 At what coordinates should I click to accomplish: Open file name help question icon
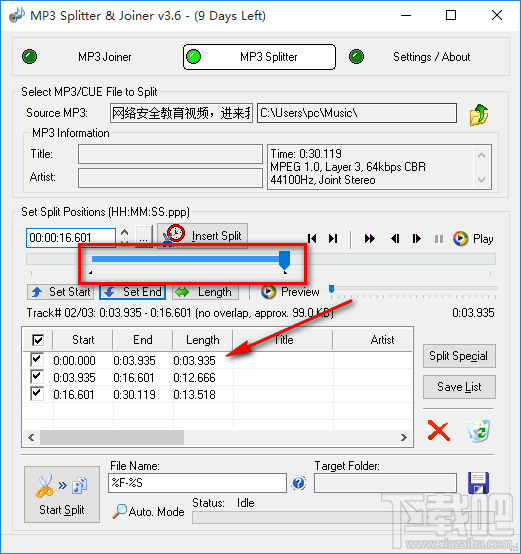tap(299, 483)
